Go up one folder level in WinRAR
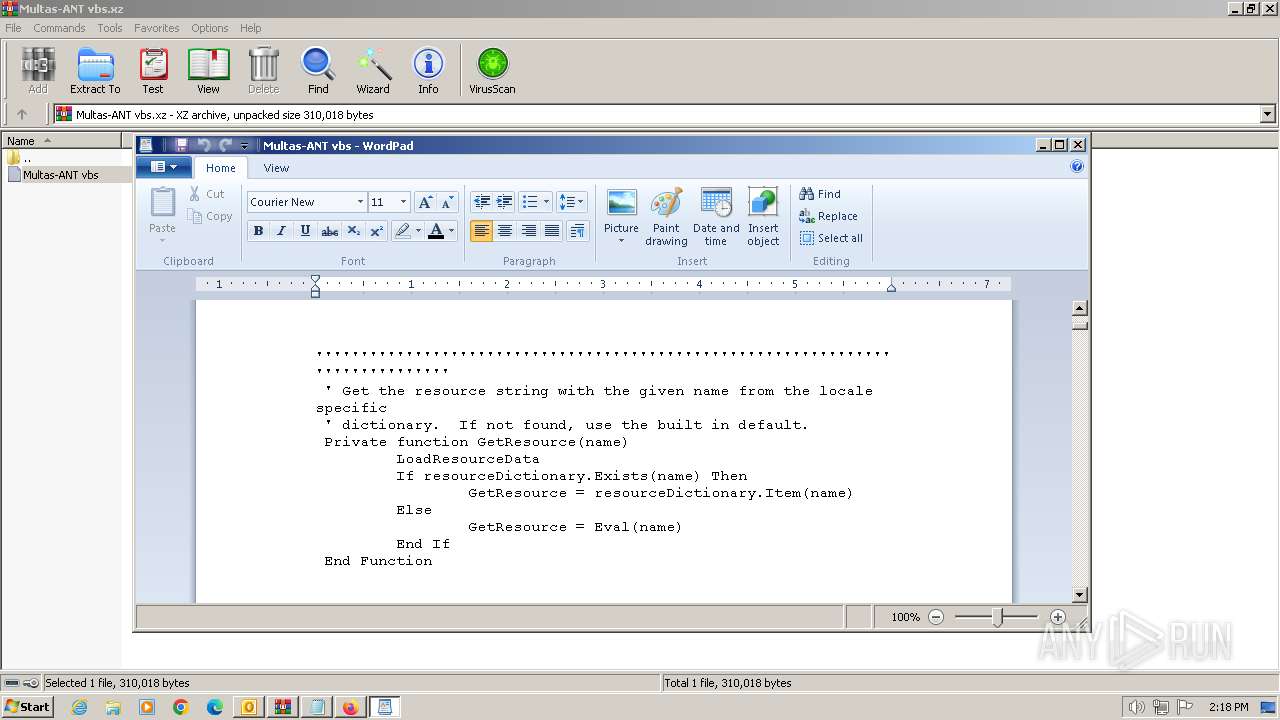 point(22,114)
